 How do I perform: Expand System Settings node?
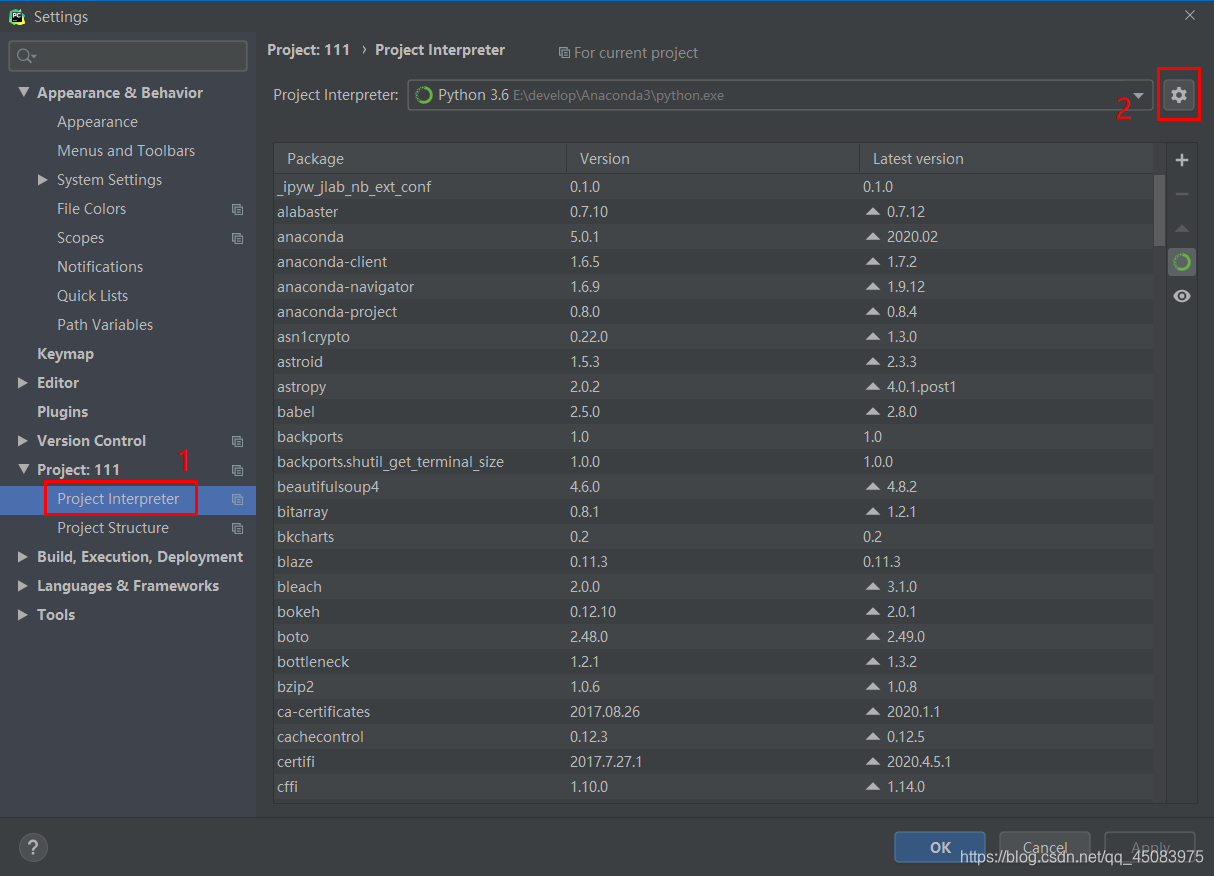(43, 180)
